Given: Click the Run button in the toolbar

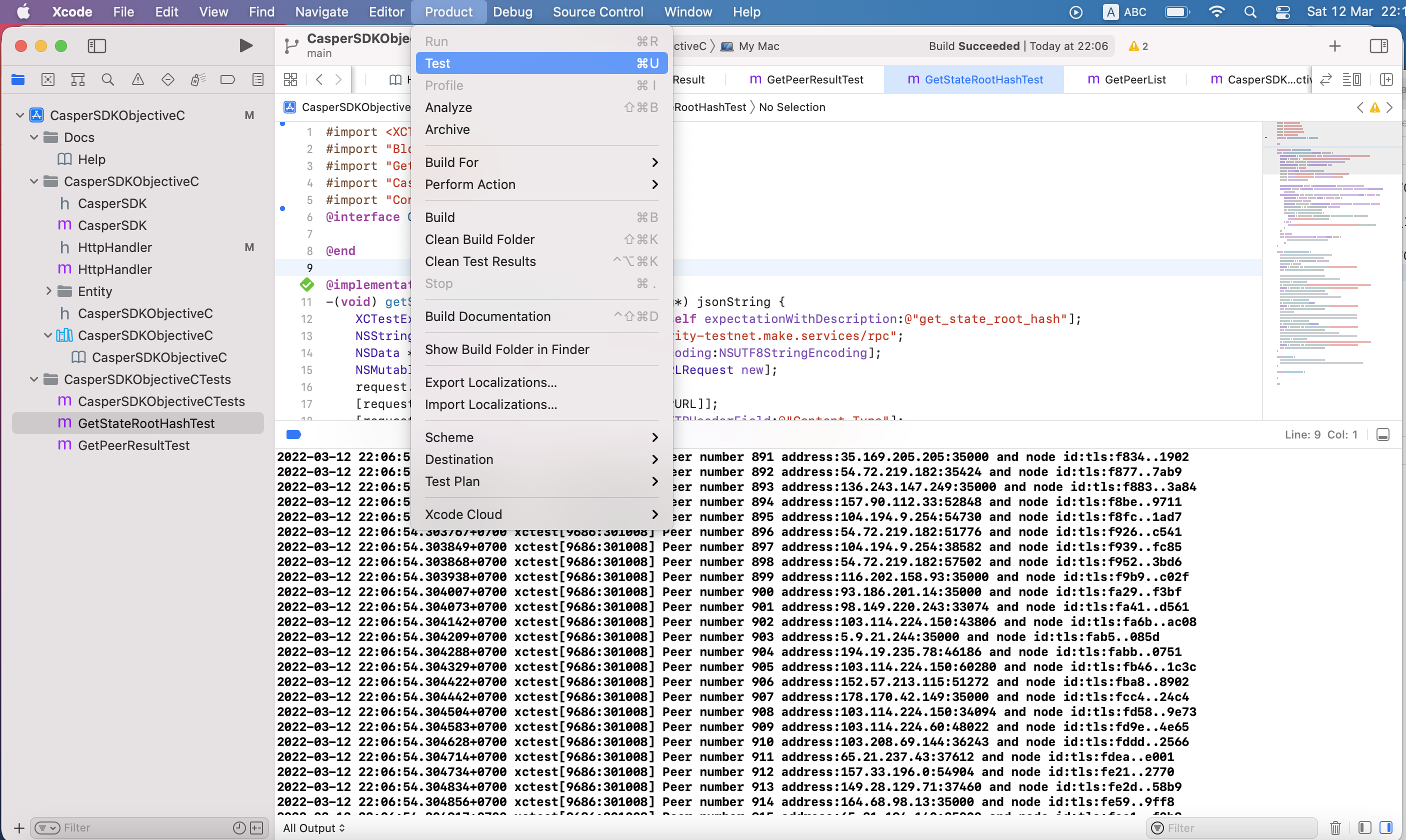Looking at the screenshot, I should point(245,45).
